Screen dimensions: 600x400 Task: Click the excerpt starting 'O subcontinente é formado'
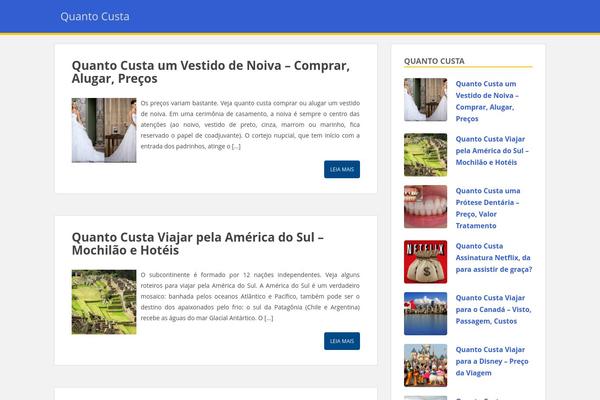(x=250, y=296)
